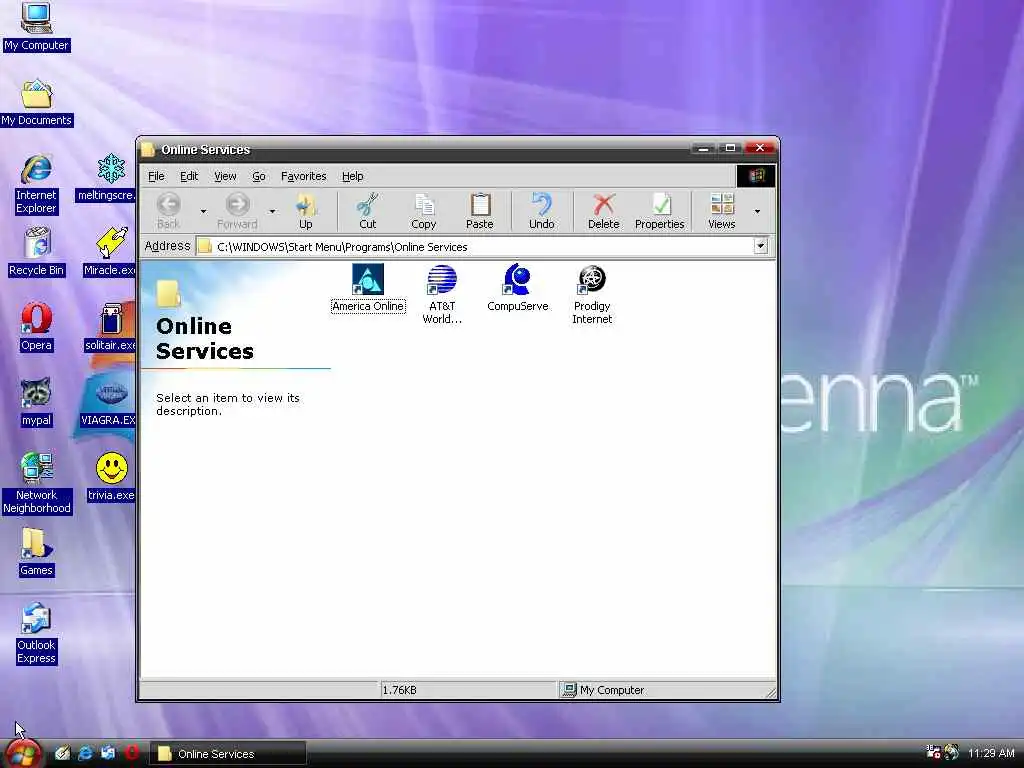Click the Undo toolbar button
This screenshot has height=768, width=1024.
pos(541,211)
